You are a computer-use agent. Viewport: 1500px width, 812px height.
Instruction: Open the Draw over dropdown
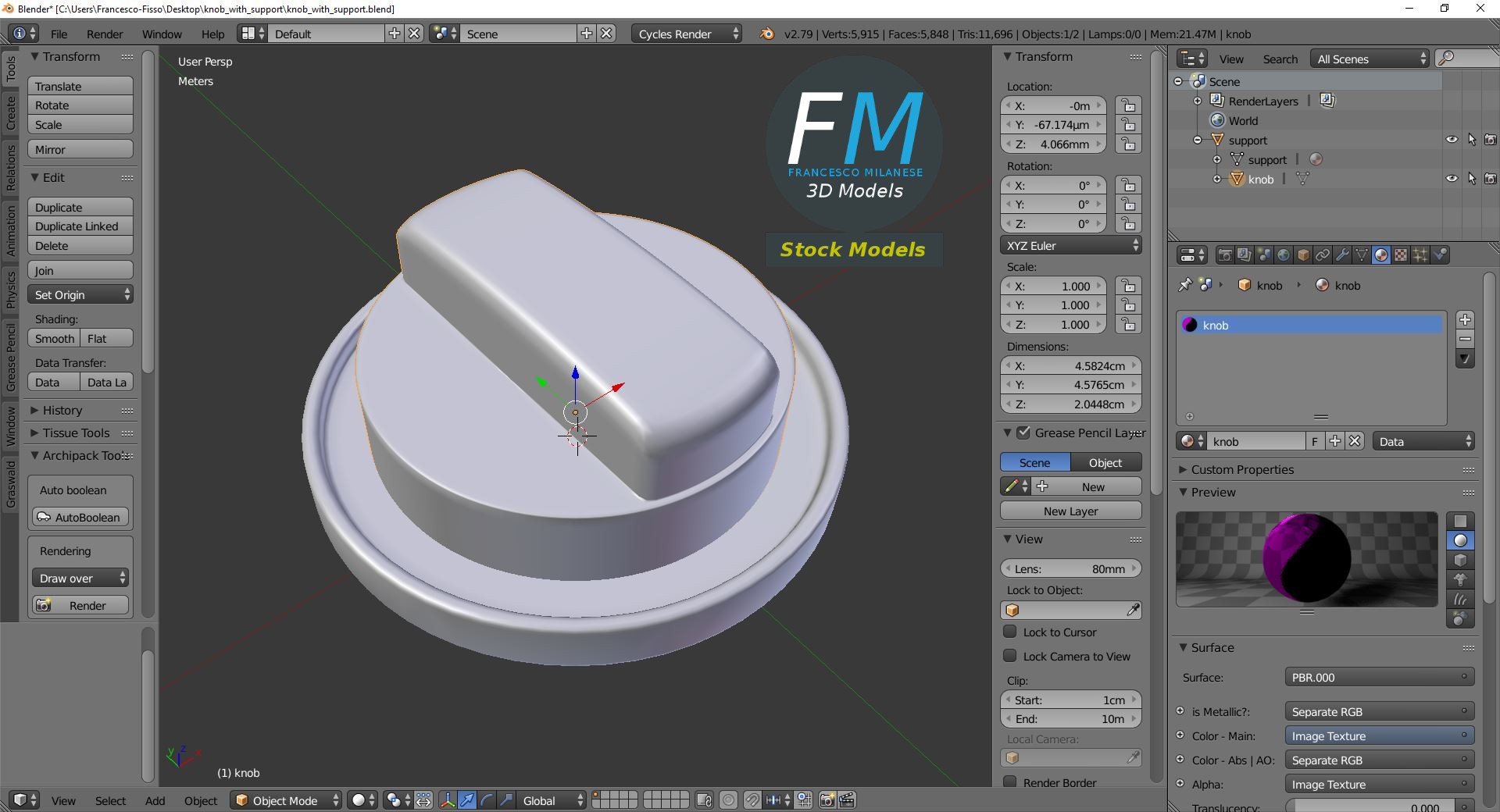pyautogui.click(x=80, y=579)
